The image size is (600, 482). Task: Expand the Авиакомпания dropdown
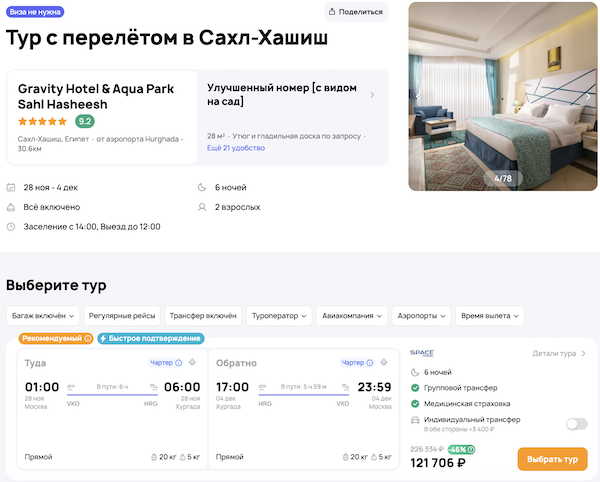352,315
